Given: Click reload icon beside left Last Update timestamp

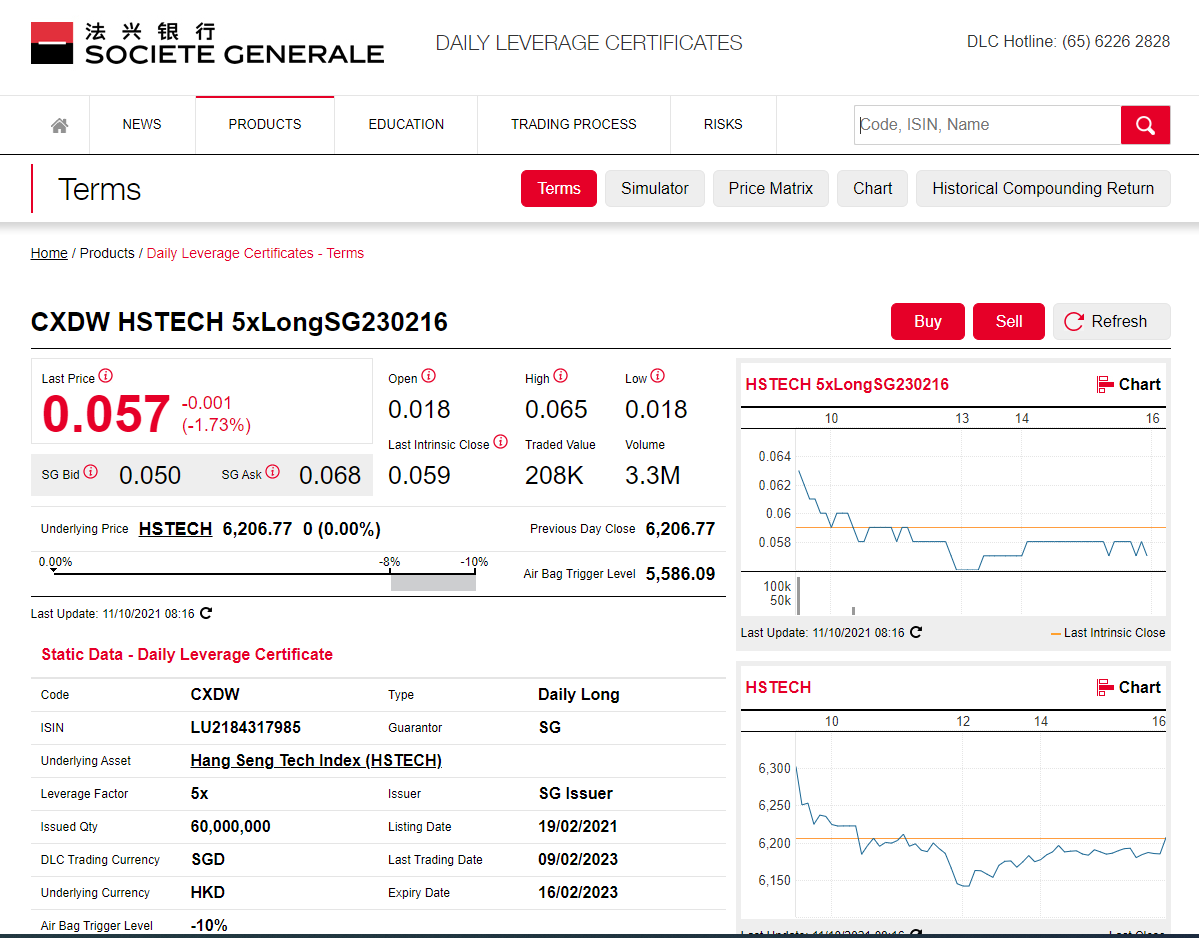Looking at the screenshot, I should coord(206,613).
